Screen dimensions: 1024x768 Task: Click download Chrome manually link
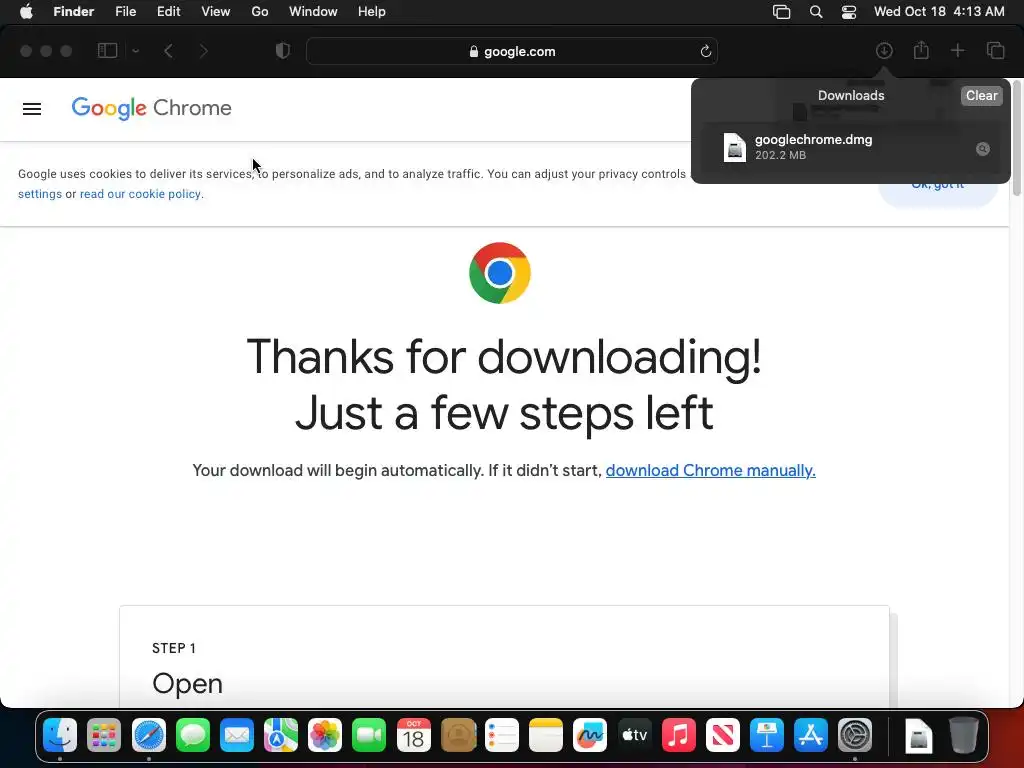pos(711,470)
